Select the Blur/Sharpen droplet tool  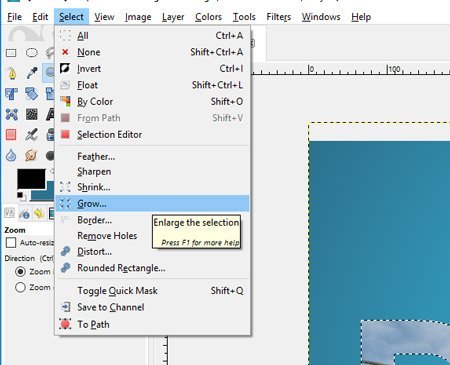pyautogui.click(x=11, y=155)
